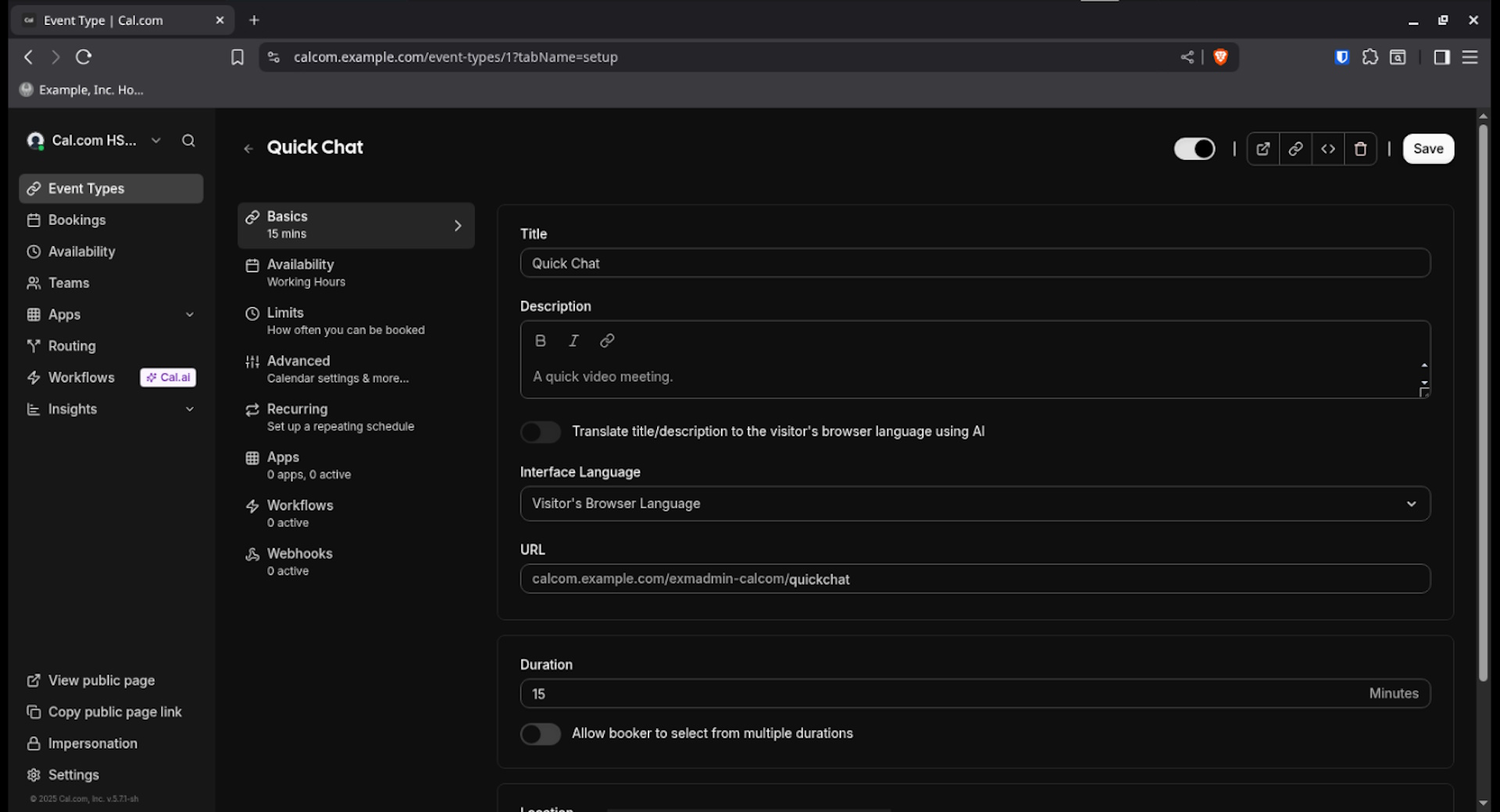The height and width of the screenshot is (812, 1500).
Task: Click the preview event external link icon
Action: 1262,149
